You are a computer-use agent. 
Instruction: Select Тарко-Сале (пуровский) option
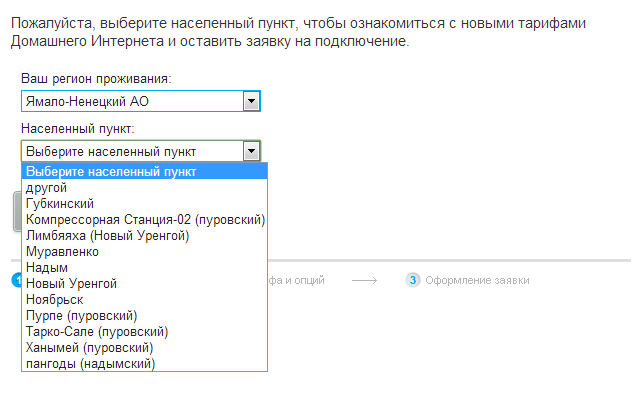(144, 331)
